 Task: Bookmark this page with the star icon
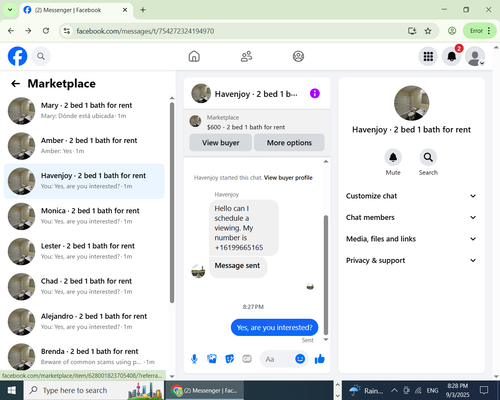point(428,31)
